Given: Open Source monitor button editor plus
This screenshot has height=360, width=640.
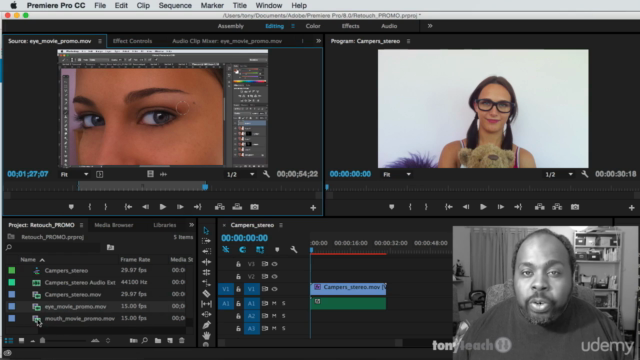Looking at the screenshot, I should pyautogui.click(x=313, y=208).
